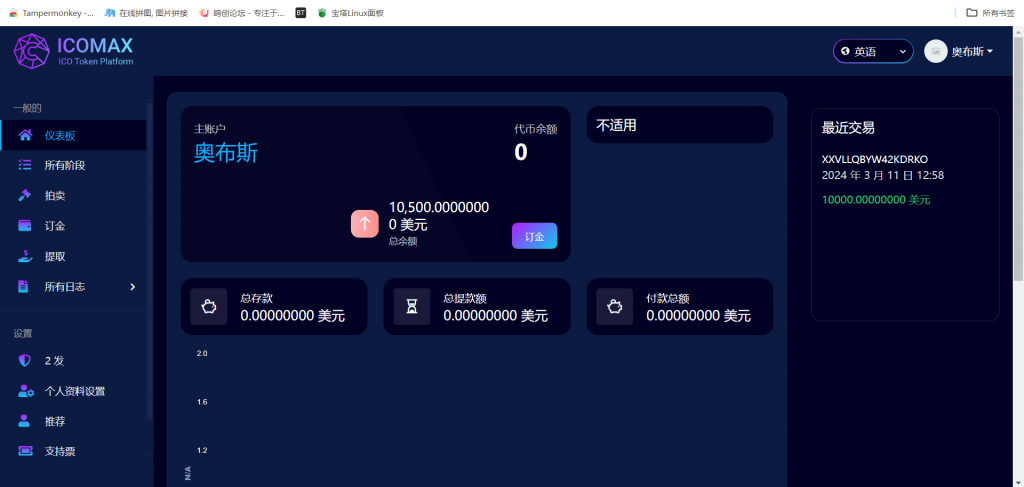The width and height of the screenshot is (1024, 487).
Task: Click the wallet icon beside 订金
Action: coord(25,226)
